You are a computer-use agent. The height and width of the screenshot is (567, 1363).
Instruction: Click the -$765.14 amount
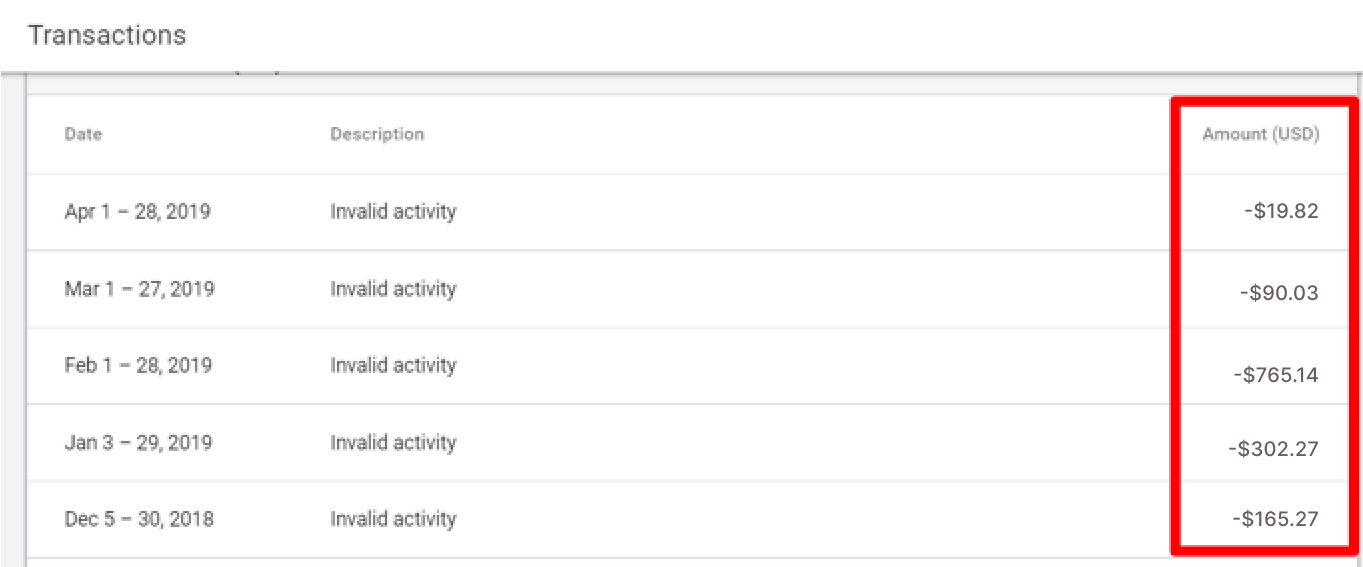(x=1275, y=375)
